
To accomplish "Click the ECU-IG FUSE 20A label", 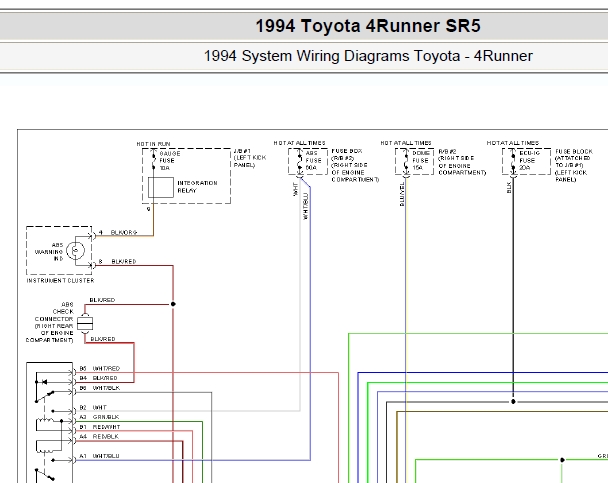I will [x=529, y=160].
